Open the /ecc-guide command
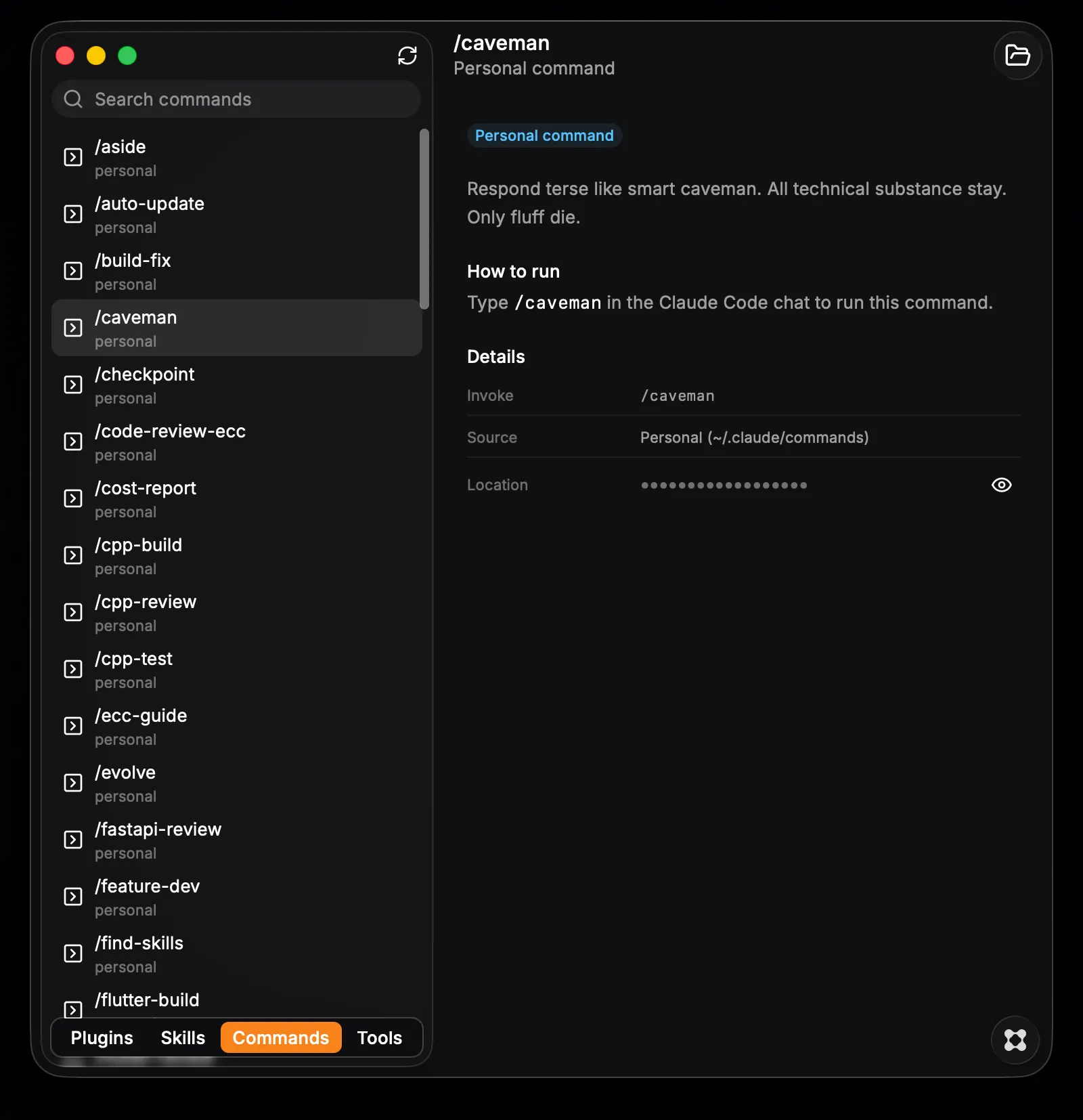The width and height of the screenshot is (1083, 1120). point(236,726)
